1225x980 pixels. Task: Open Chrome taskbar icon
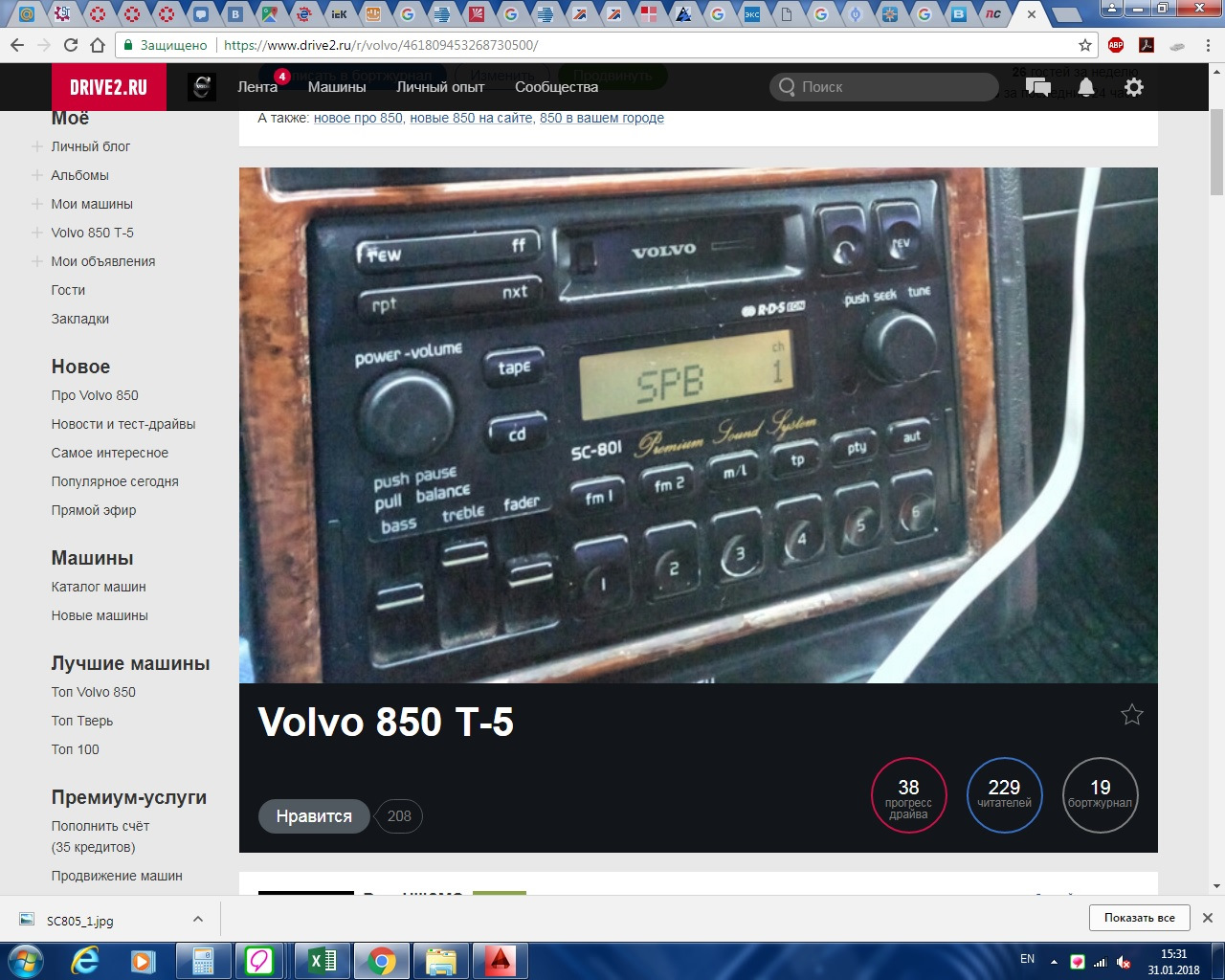(381, 960)
